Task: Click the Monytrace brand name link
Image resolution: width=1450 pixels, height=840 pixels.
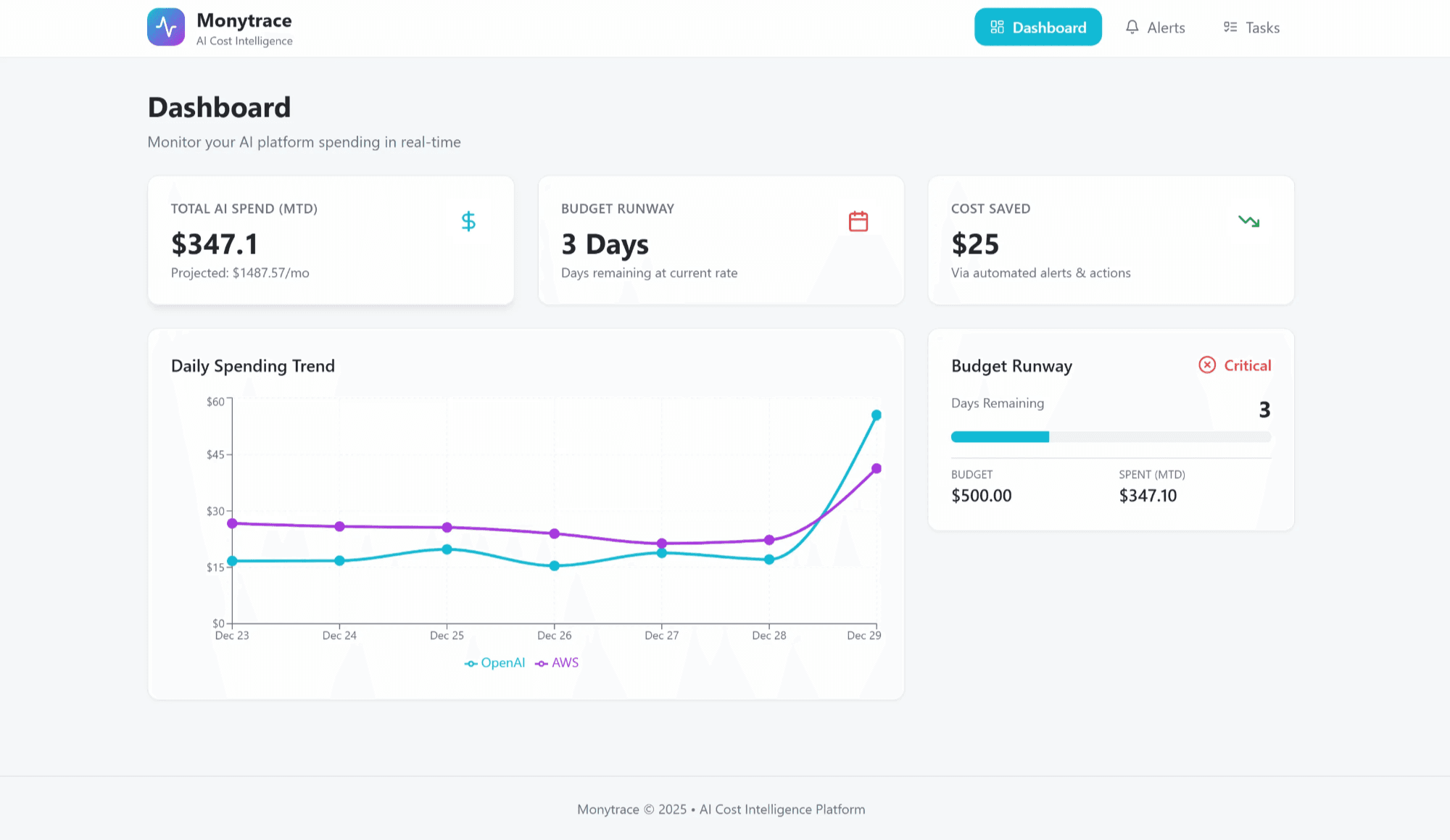Action: 244,21
